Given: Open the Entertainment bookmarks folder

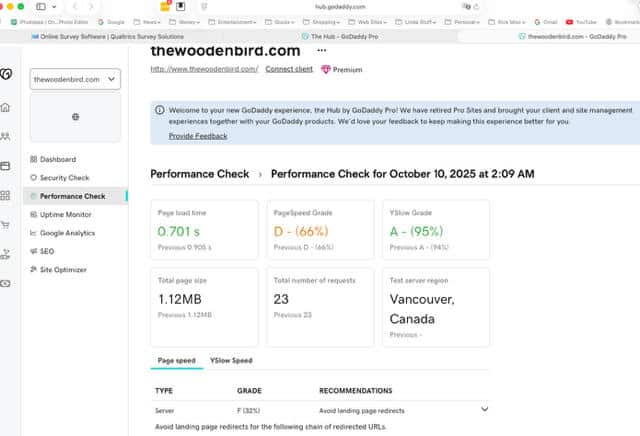Looking at the screenshot, I should pyautogui.click(x=232, y=22).
